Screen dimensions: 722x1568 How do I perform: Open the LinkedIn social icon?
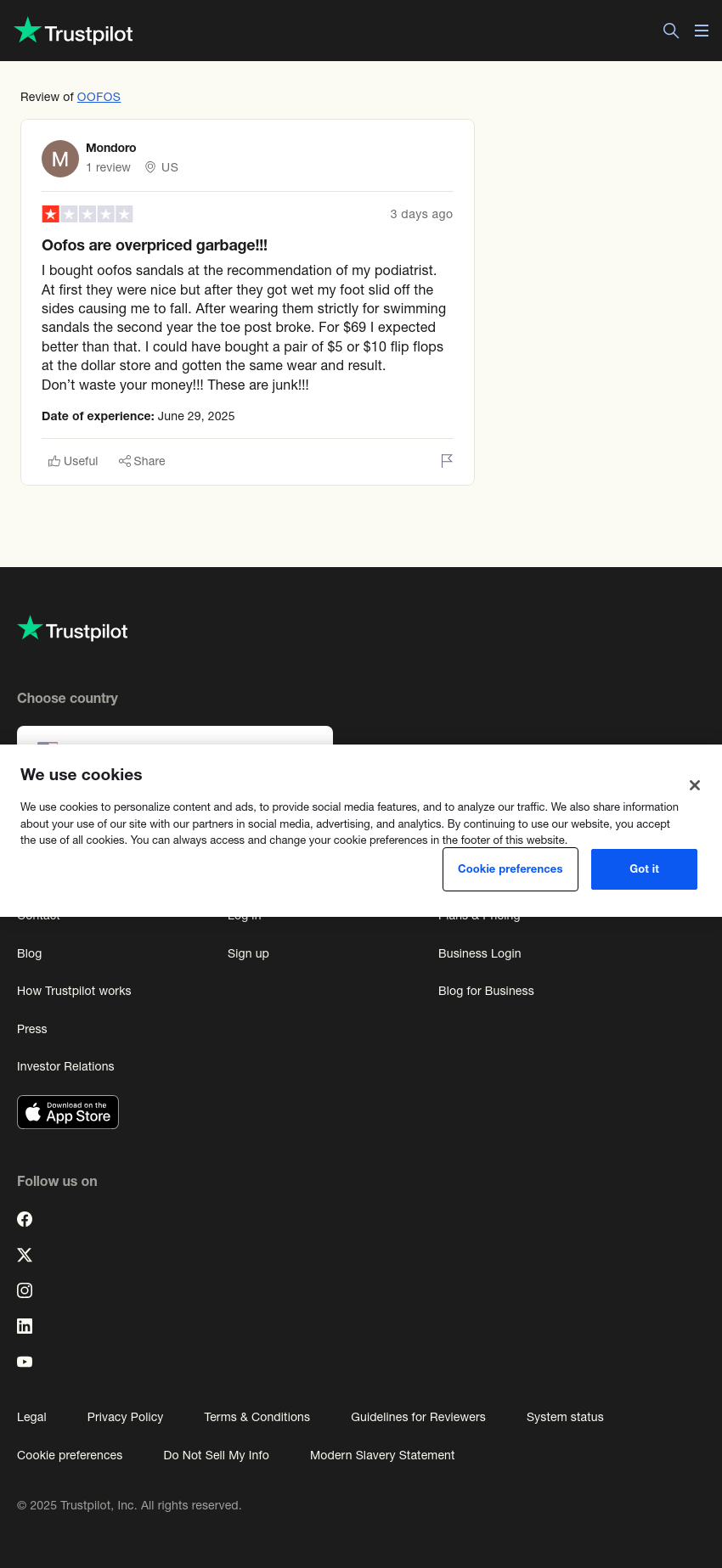25,1326
